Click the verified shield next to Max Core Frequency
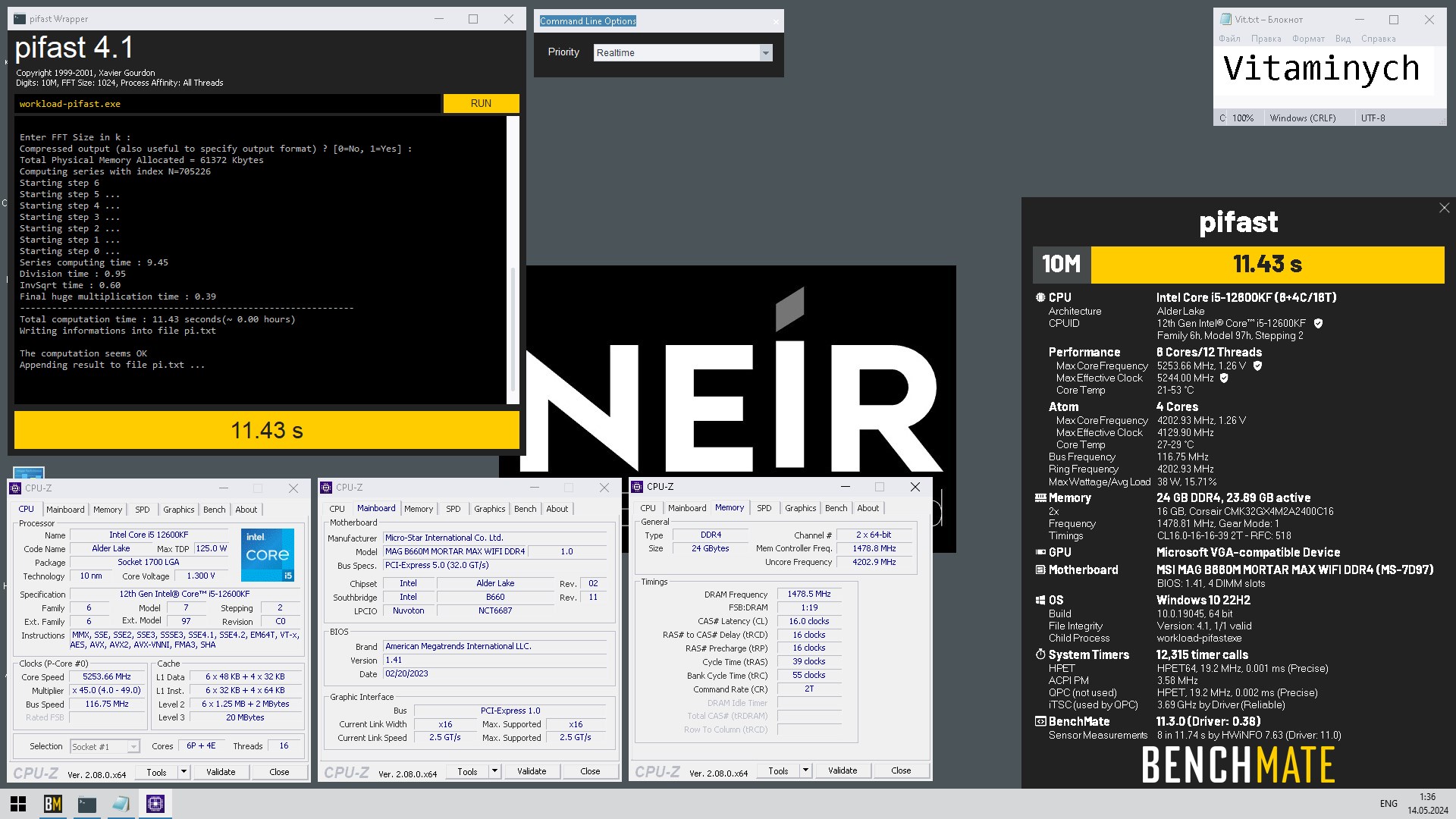This screenshot has width=1456, height=819. [1257, 366]
